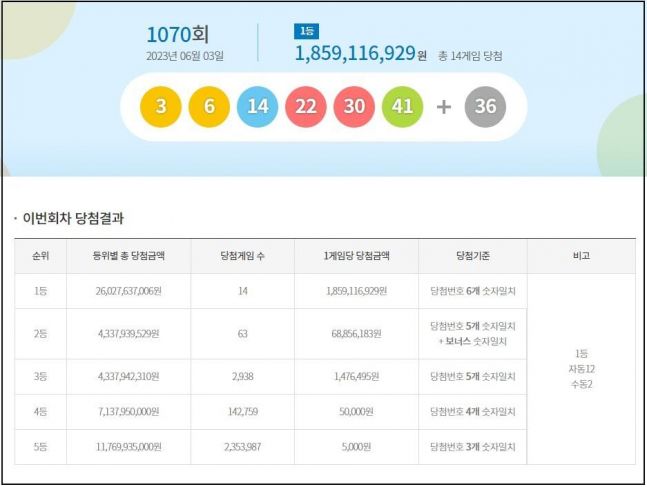647x487 pixels.
Task: Select the gray bonus ball 36
Action: [x=486, y=107]
